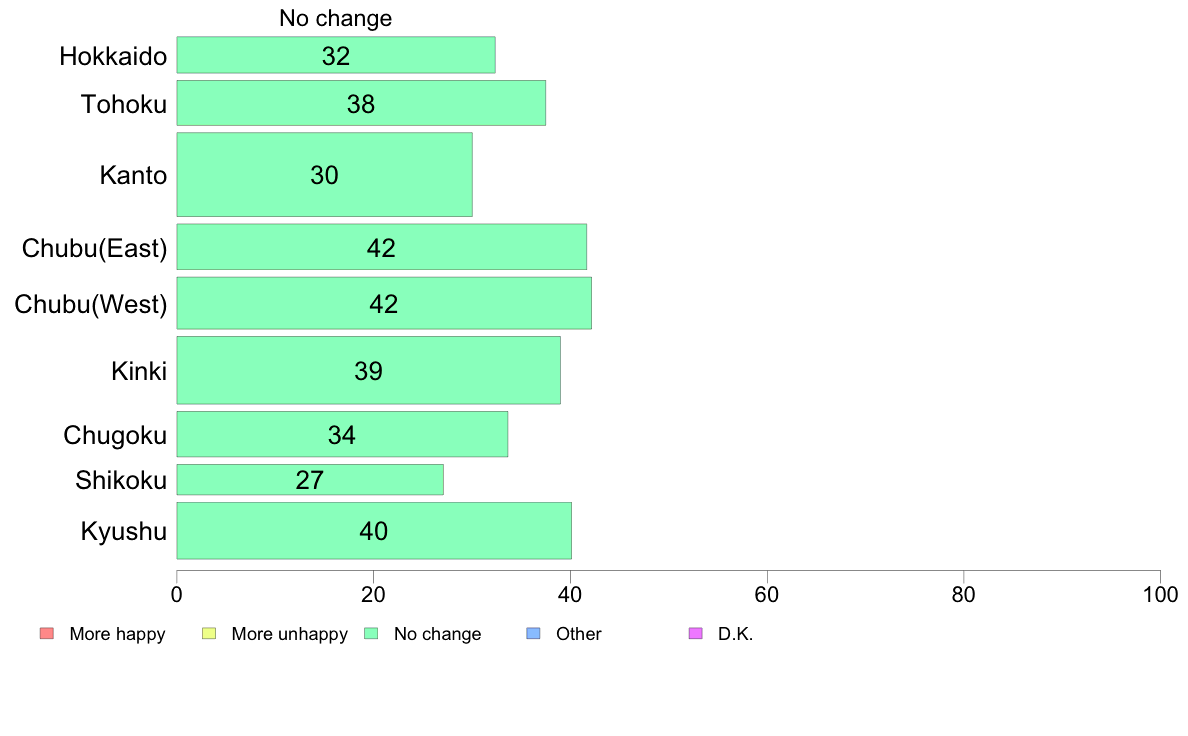
Task: Click the Chubu(West) bar
Action: [x=384, y=303]
